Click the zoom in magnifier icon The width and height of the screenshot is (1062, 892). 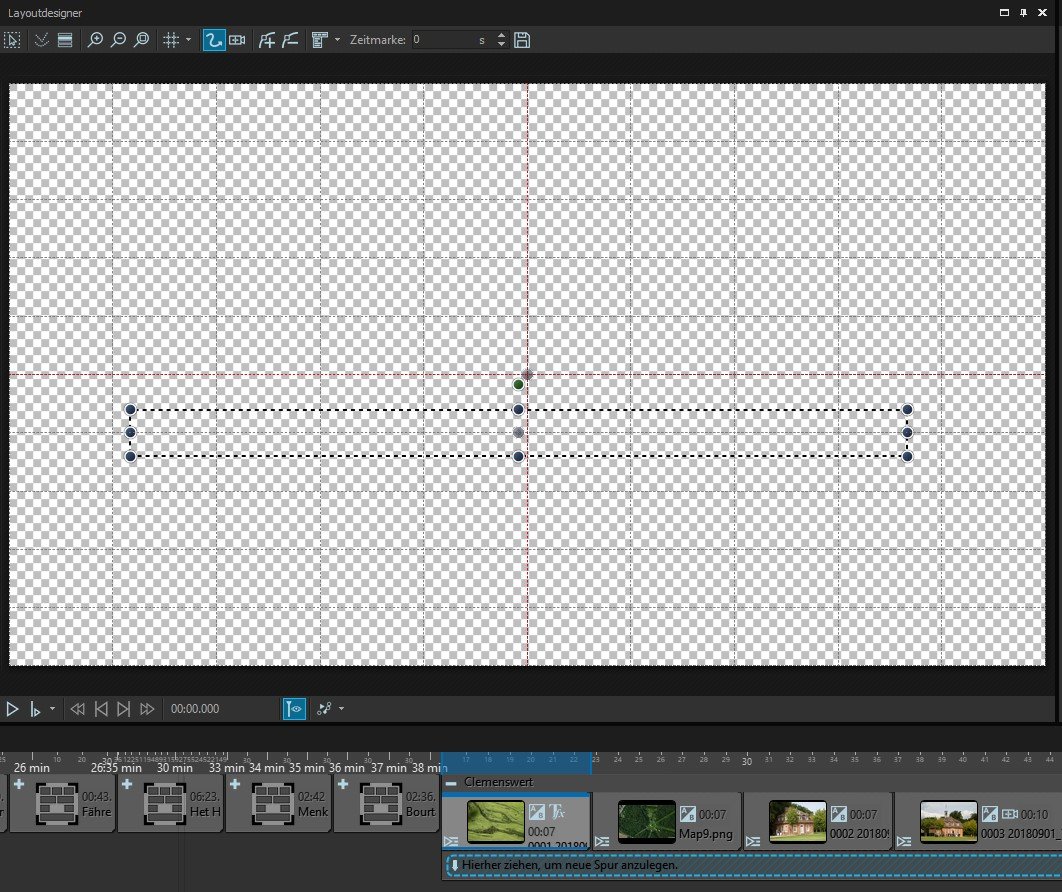click(x=95, y=40)
